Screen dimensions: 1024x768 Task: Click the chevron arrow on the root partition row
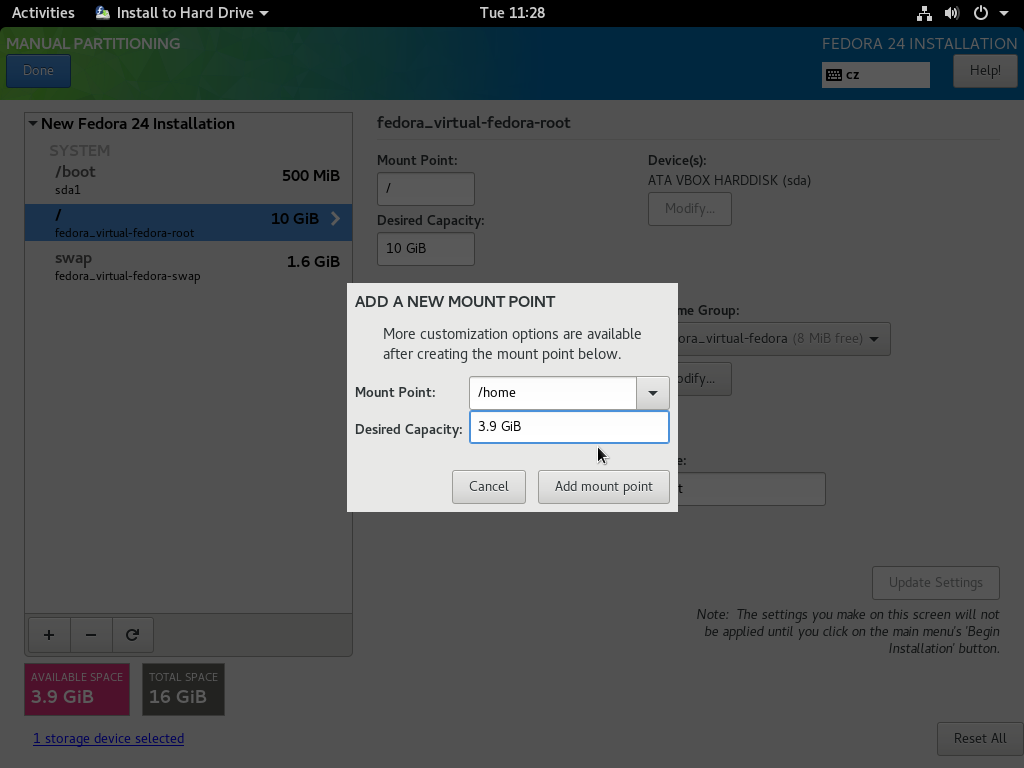point(336,219)
